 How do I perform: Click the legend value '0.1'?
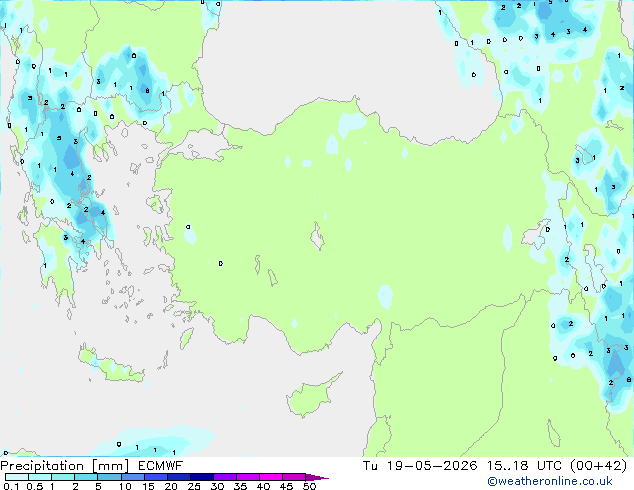[11, 486]
